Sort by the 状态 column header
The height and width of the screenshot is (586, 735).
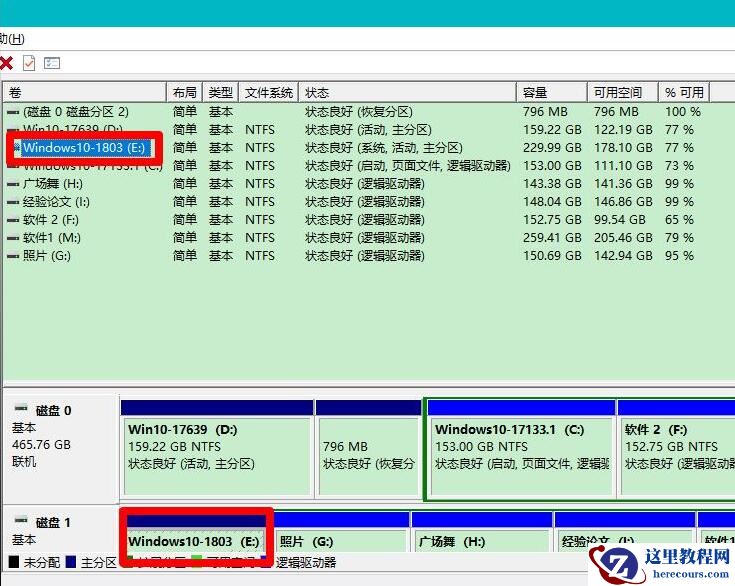pos(407,92)
